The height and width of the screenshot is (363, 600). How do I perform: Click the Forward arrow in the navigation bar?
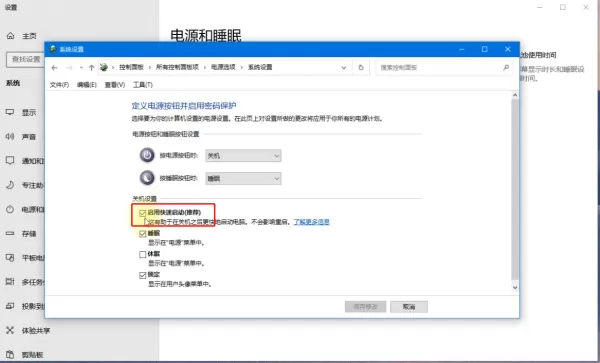[69, 68]
